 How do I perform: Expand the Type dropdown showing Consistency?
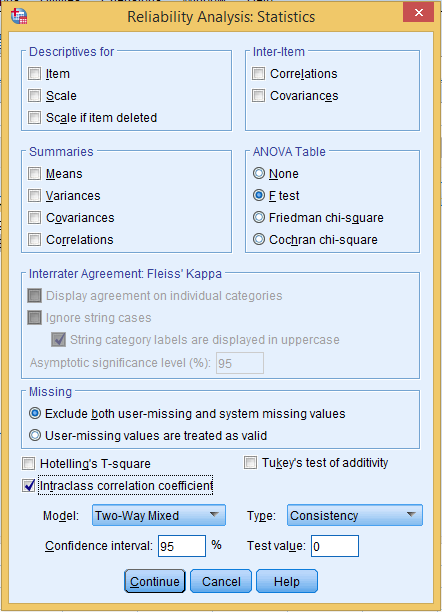point(355,515)
